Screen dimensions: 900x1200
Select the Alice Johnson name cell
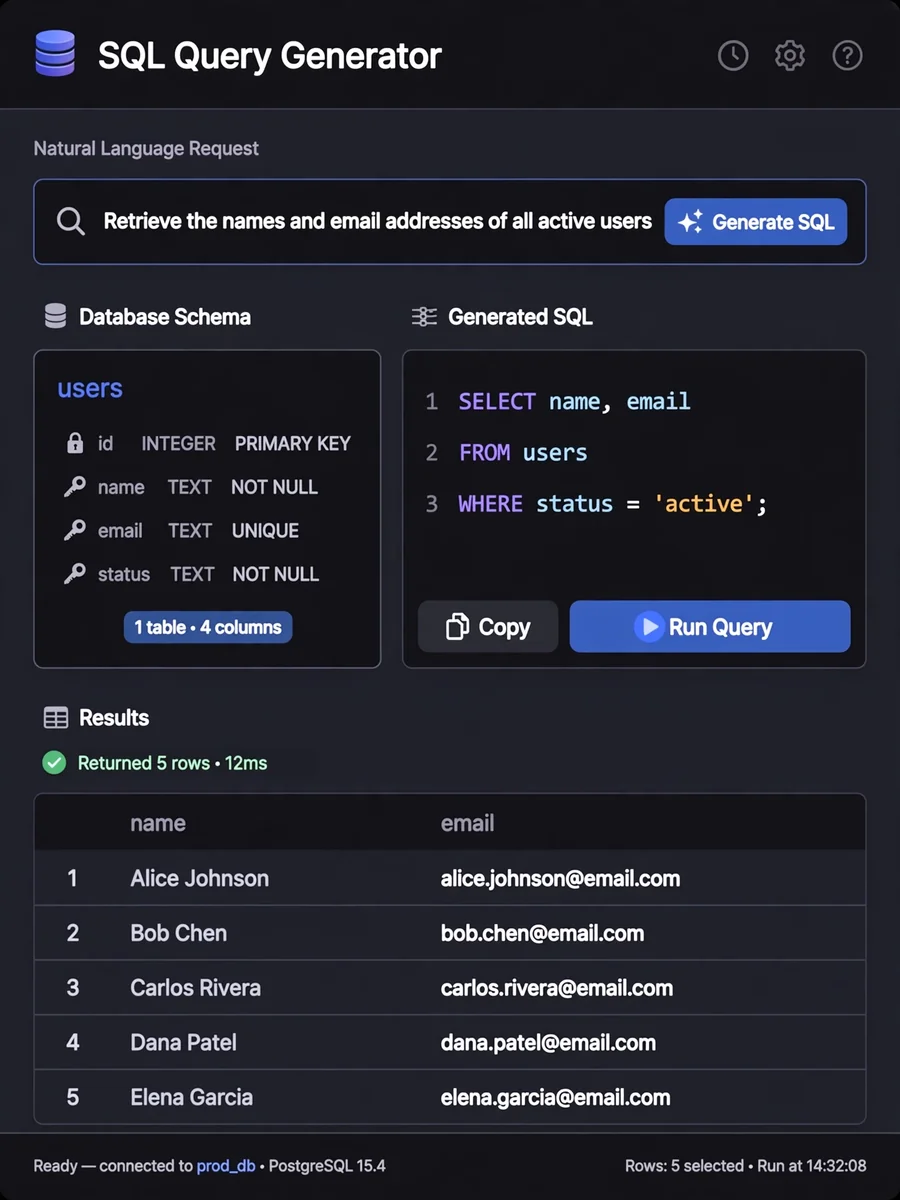(200, 879)
